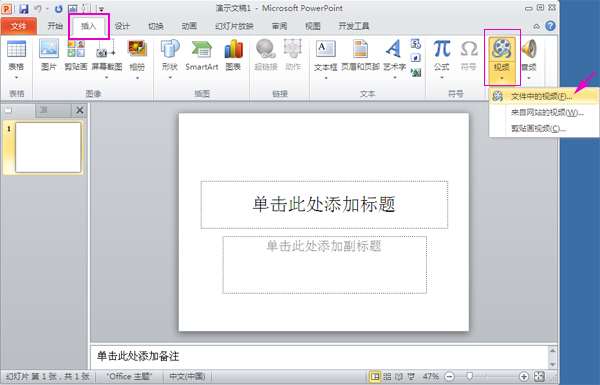Image resolution: width=600 pixels, height=385 pixels.
Task: Open the 文件 File tab
Action: point(19,26)
